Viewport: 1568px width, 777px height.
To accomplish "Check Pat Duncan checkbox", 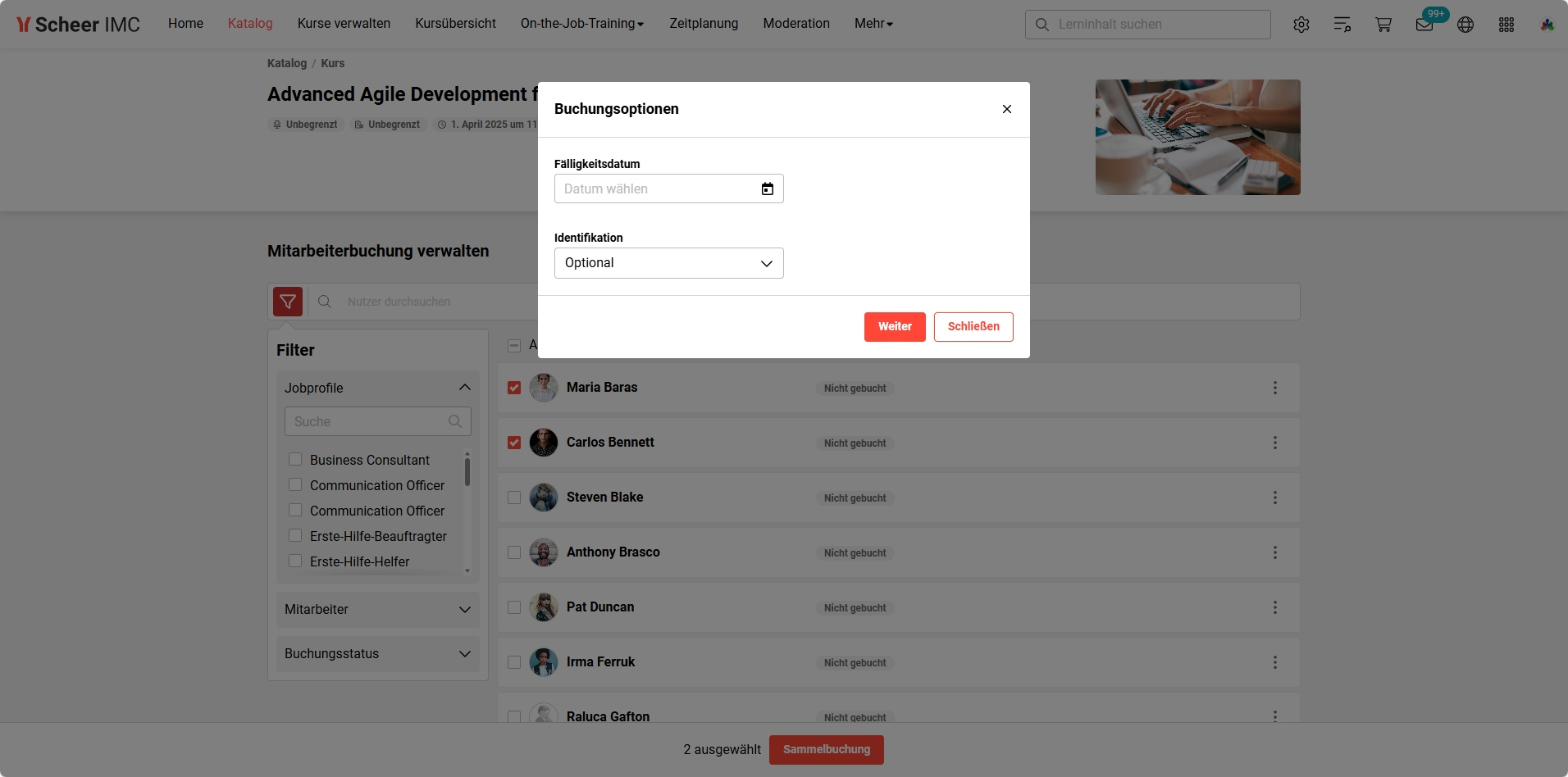I will (x=514, y=607).
